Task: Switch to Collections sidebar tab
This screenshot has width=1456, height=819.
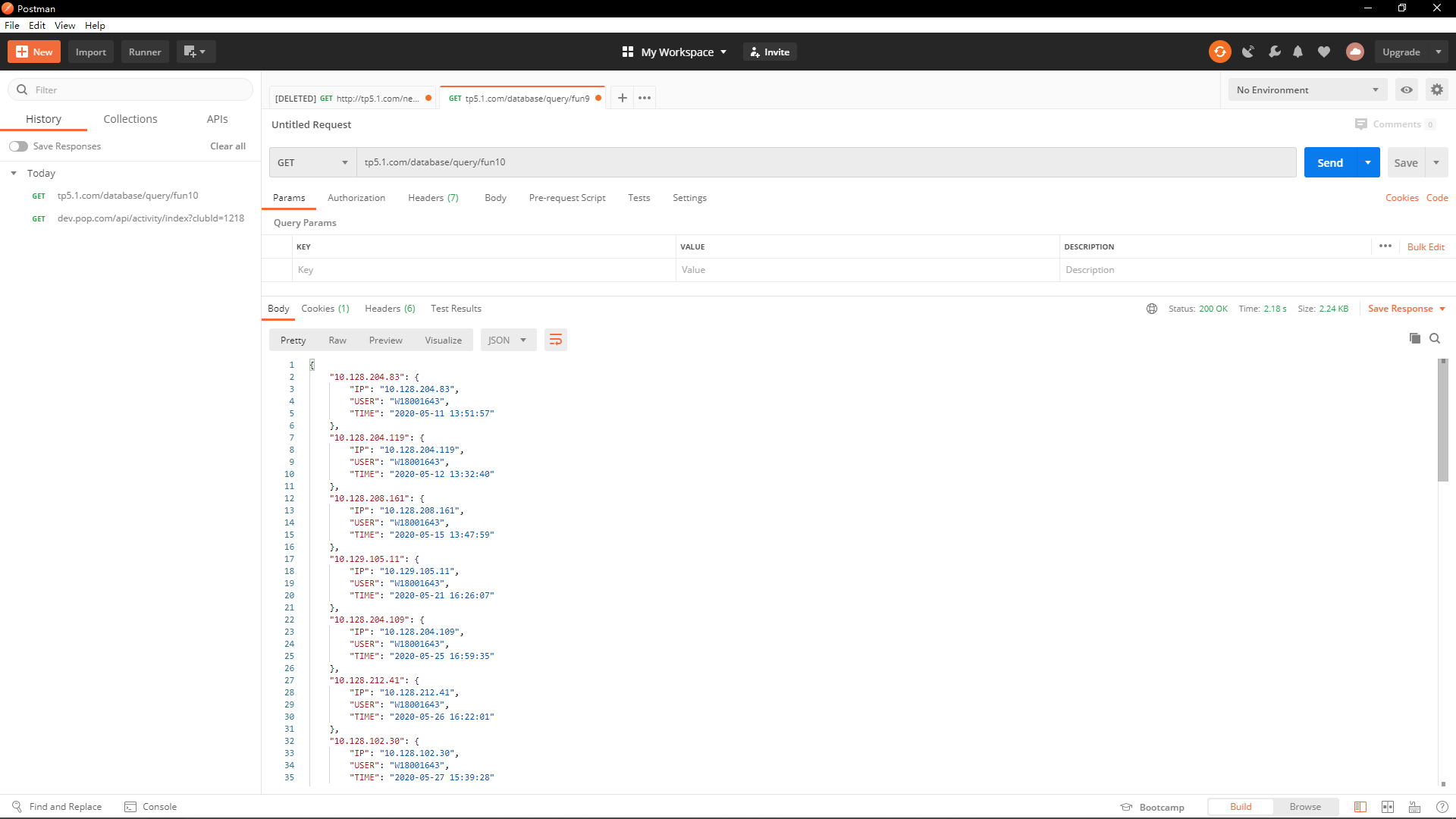Action: (x=130, y=119)
